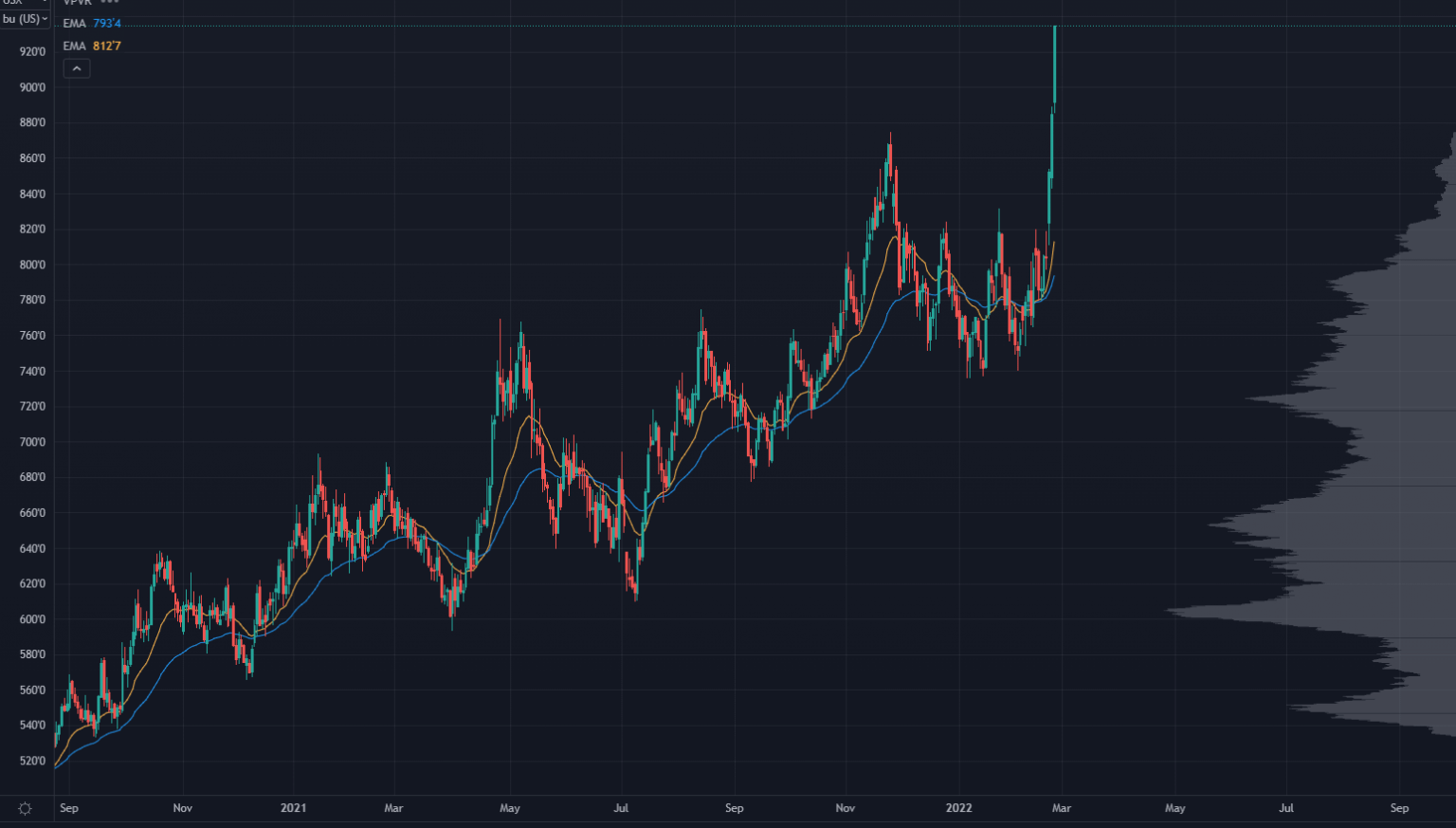Click the 620'0 price axis label
This screenshot has height=828, width=1456.
[x=32, y=583]
